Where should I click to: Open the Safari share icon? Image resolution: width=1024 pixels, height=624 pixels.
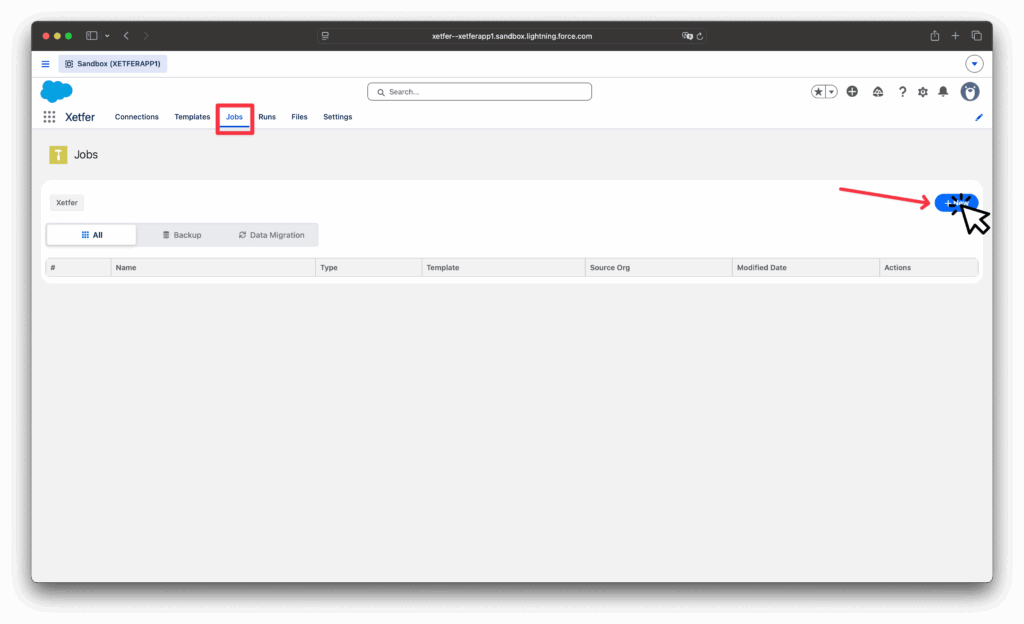point(935,35)
